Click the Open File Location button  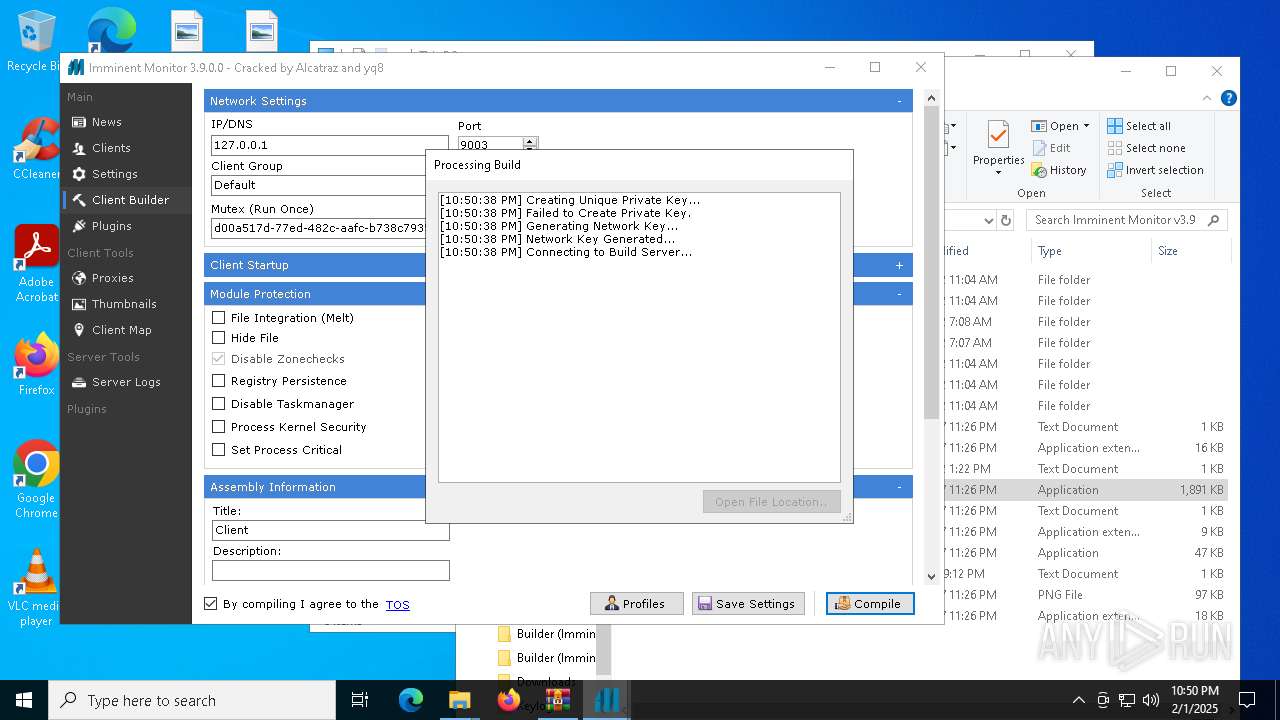(x=771, y=502)
